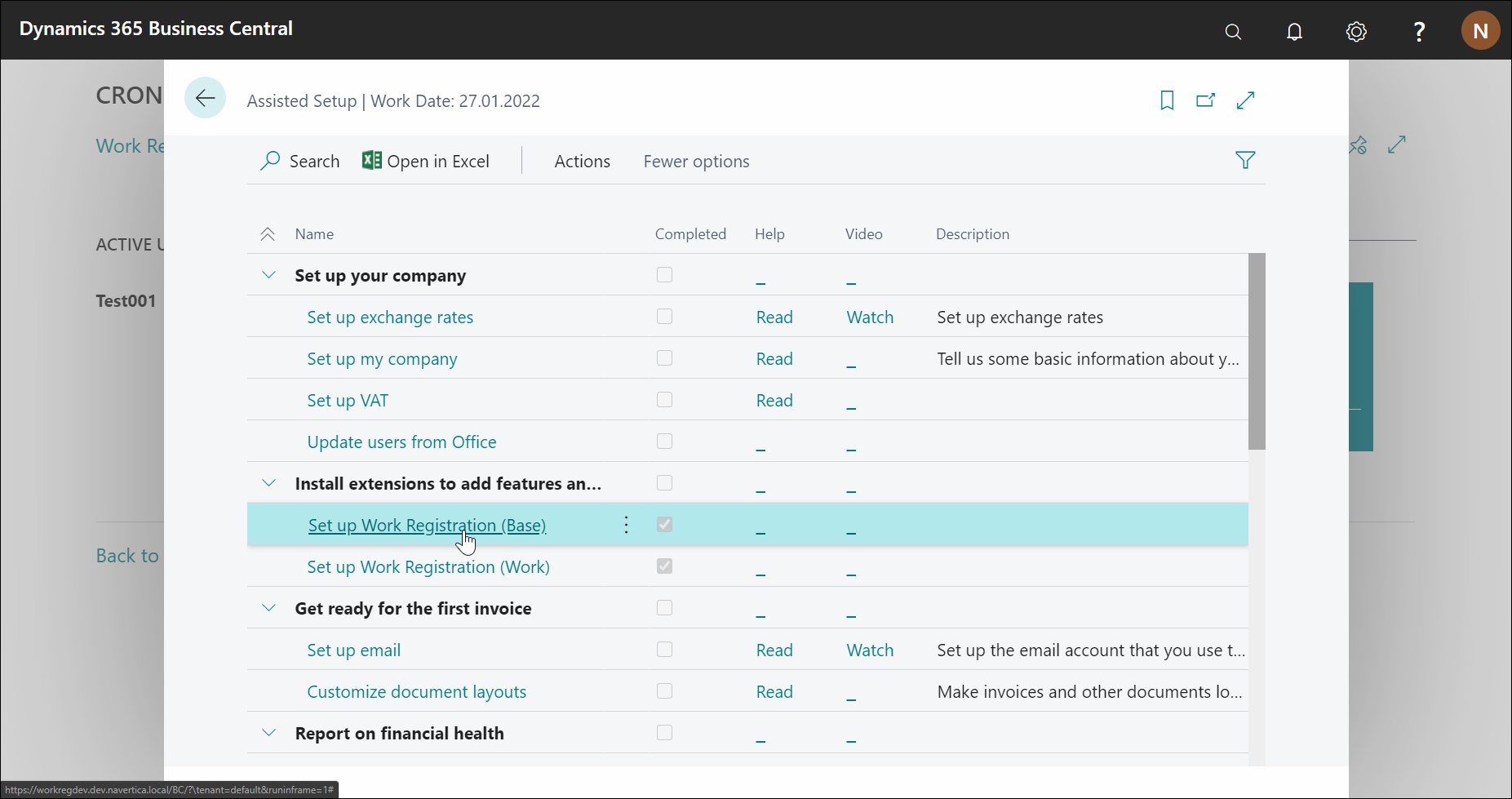Toggle Completed checkbox for Customize document layouts
The height and width of the screenshot is (799, 1512).
point(664,691)
